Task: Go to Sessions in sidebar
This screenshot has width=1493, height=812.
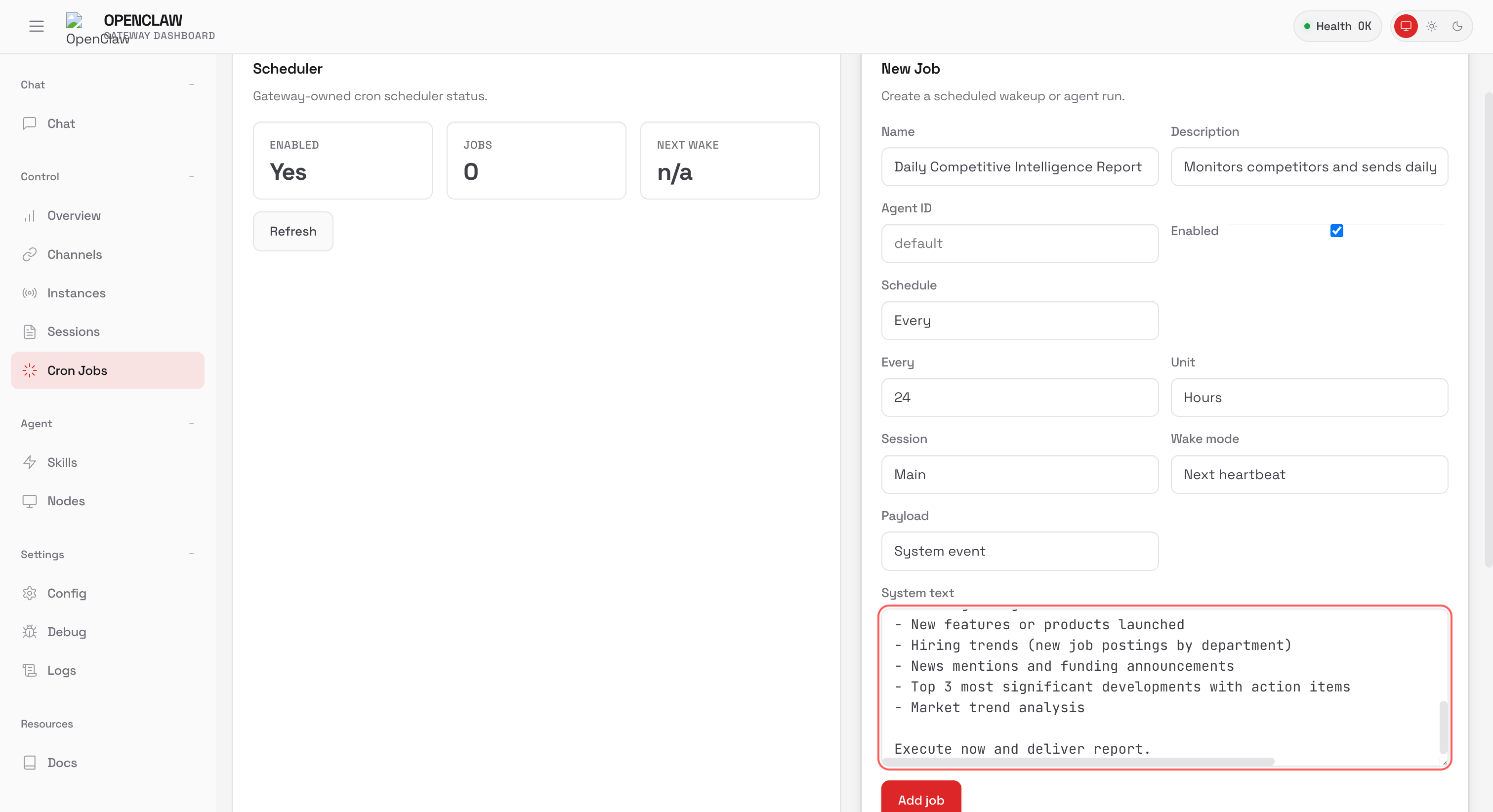Action: point(73,331)
